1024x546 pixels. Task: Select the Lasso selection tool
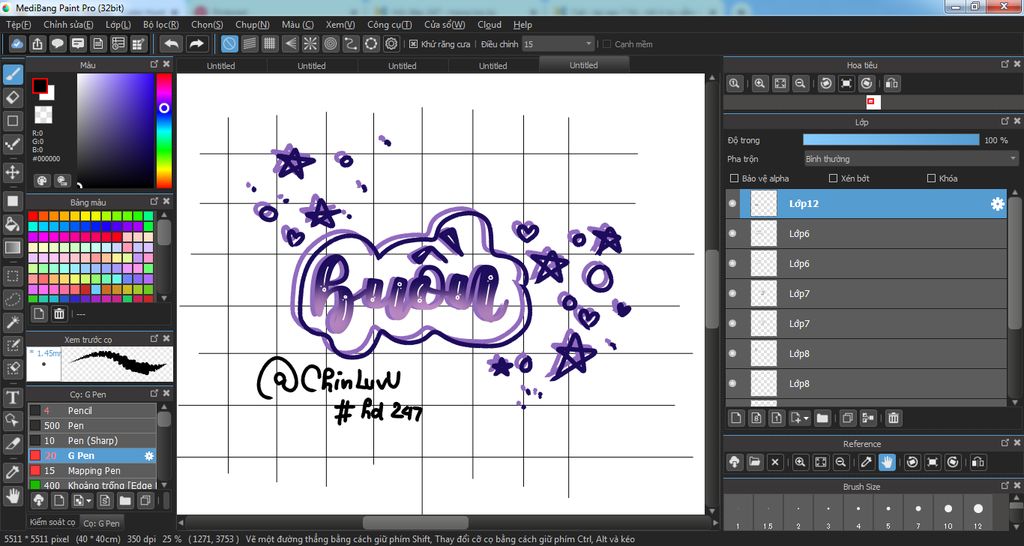12,299
